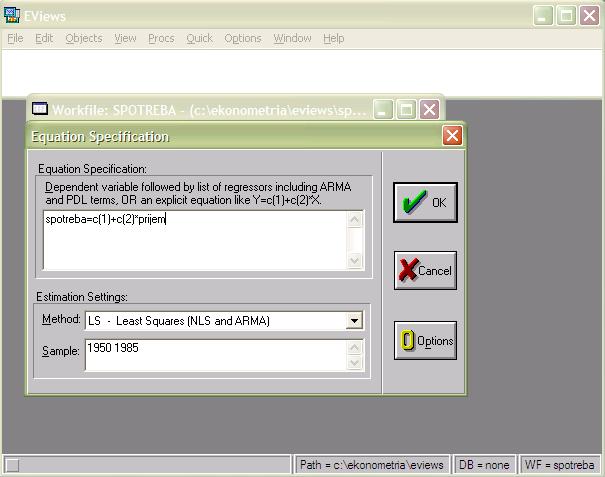Open the Help menu
Screen dimensions: 605x477
coord(333,38)
